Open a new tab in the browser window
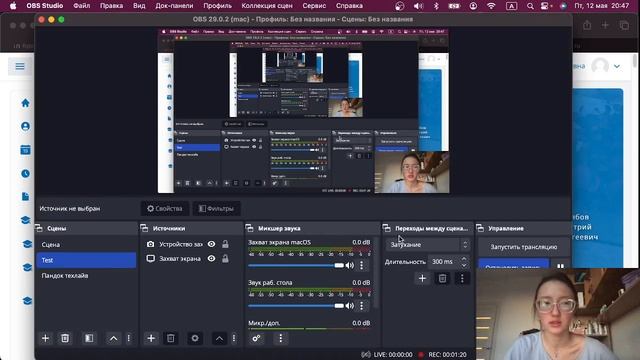Screen dimensions: 640x360 coord(605,25)
